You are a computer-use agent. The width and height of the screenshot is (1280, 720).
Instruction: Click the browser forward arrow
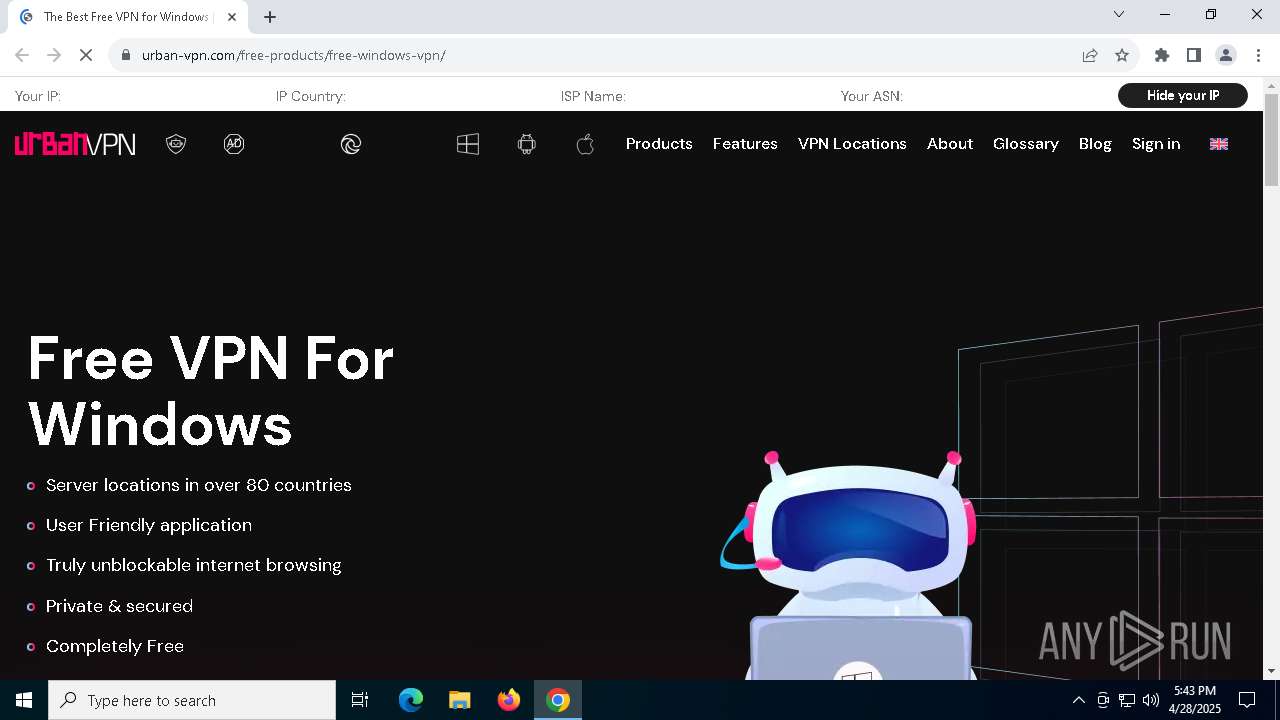[54, 55]
